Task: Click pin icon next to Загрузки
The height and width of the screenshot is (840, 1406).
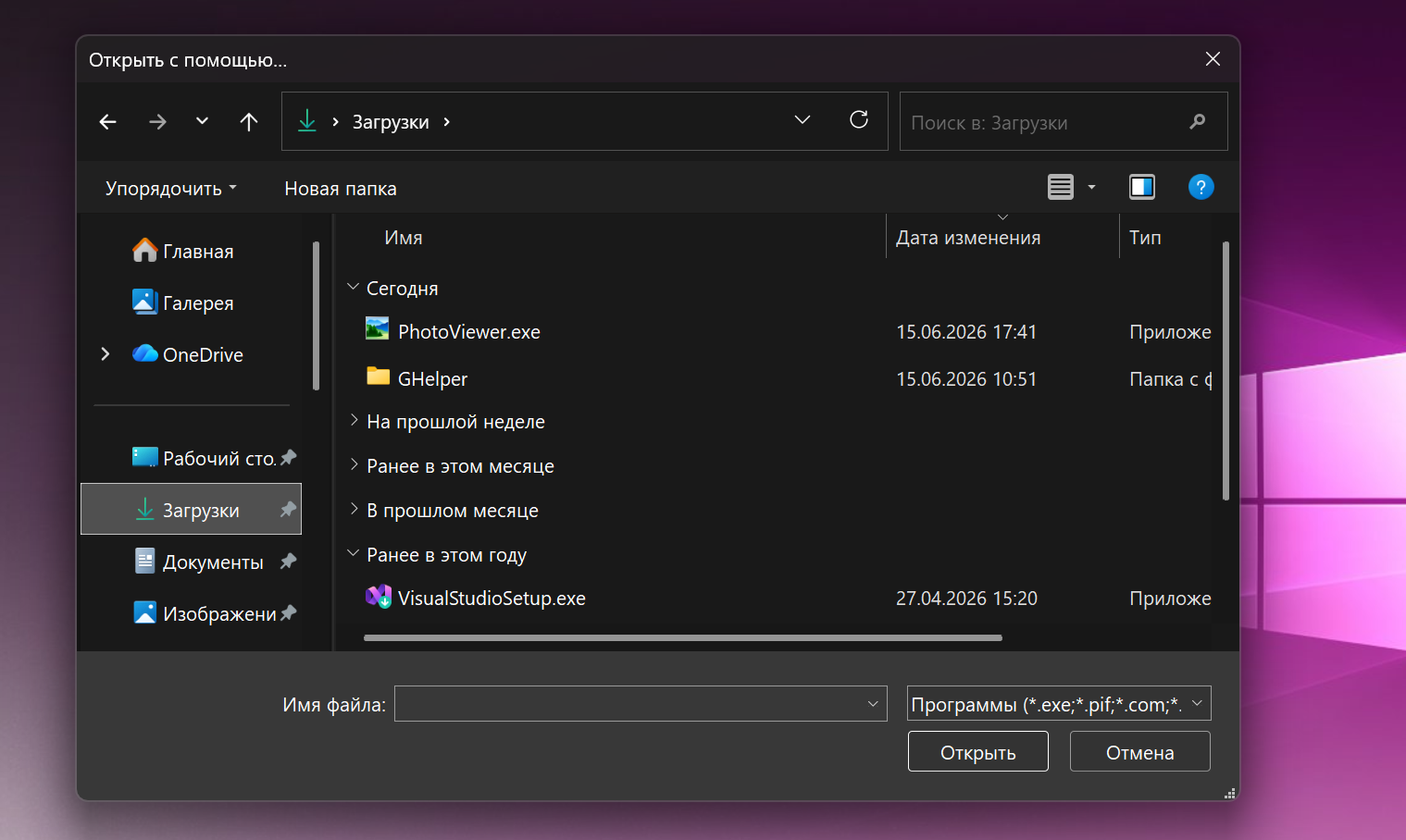Action: (x=288, y=509)
